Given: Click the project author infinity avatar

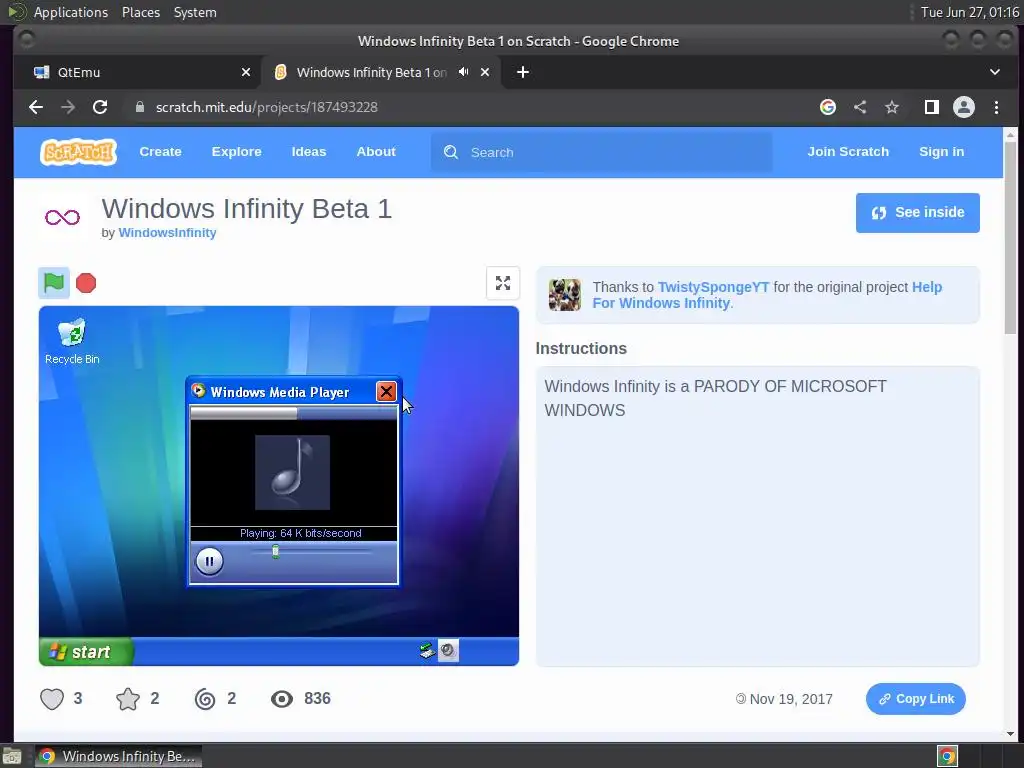Looking at the screenshot, I should [x=62, y=217].
